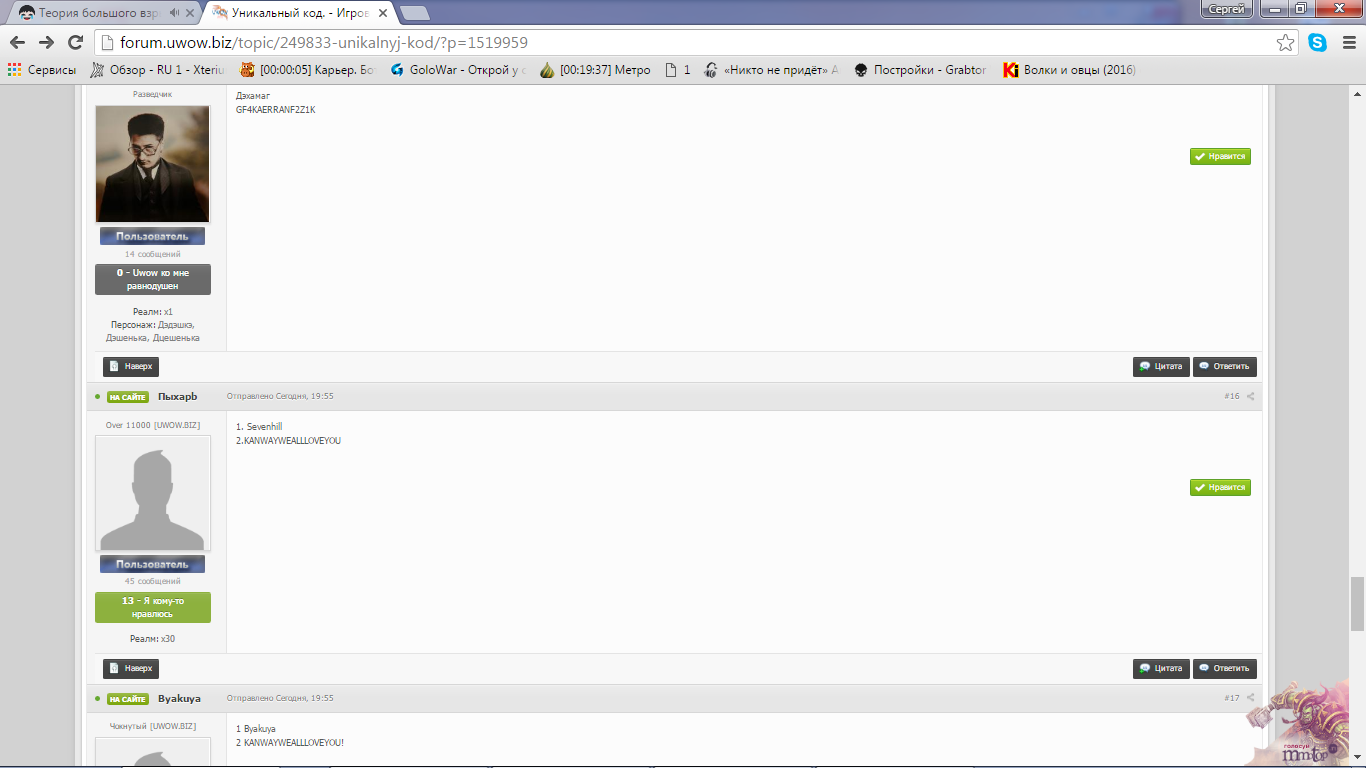Click 45 сообщений count text

[152, 581]
